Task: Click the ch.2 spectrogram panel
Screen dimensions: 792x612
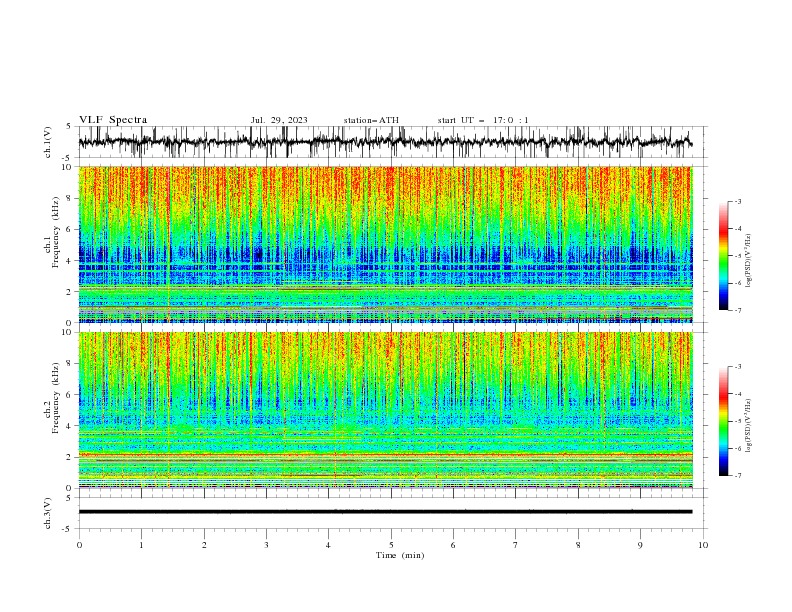Action: (385, 410)
